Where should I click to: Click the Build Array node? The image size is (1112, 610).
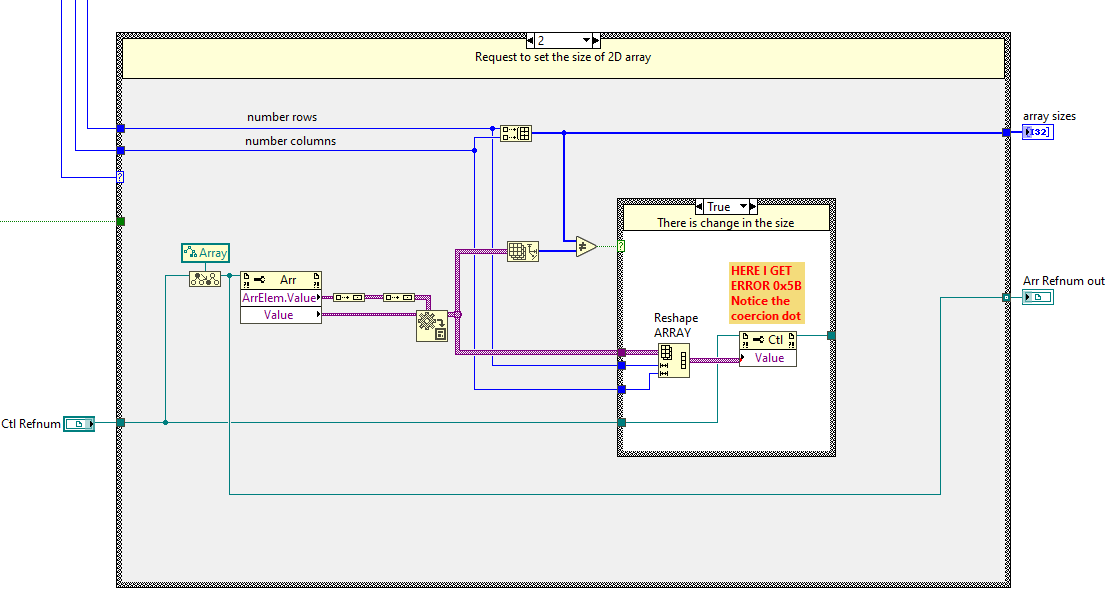point(516,133)
